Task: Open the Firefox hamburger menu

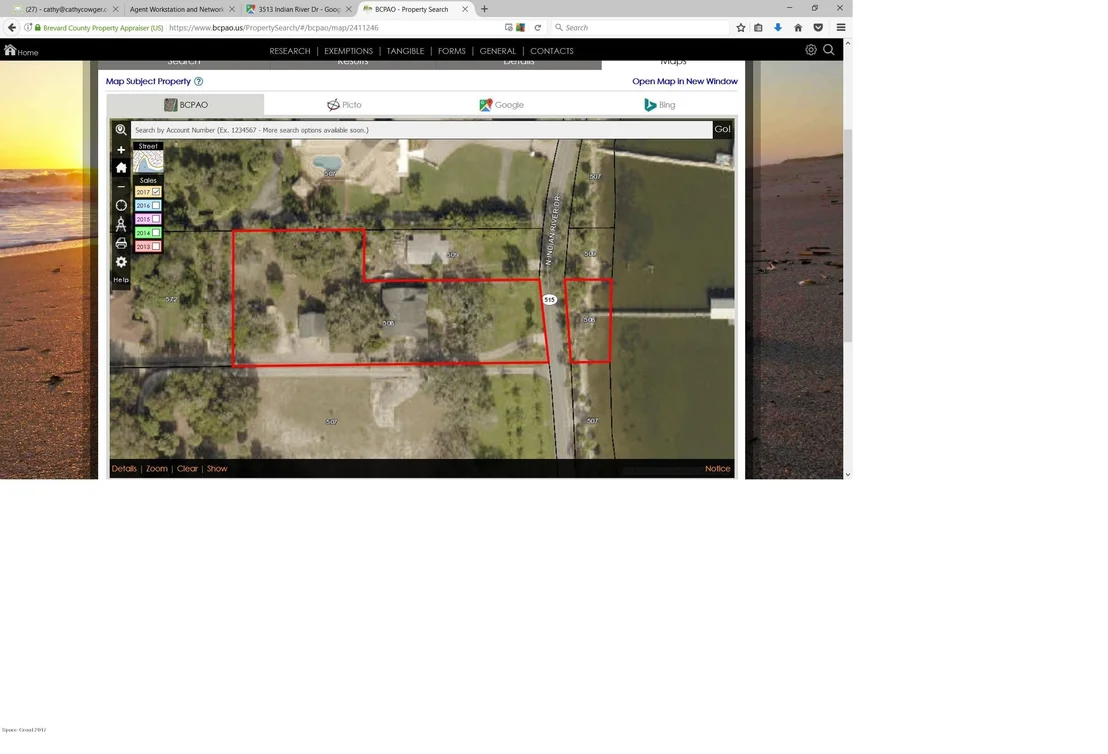Action: [x=841, y=28]
